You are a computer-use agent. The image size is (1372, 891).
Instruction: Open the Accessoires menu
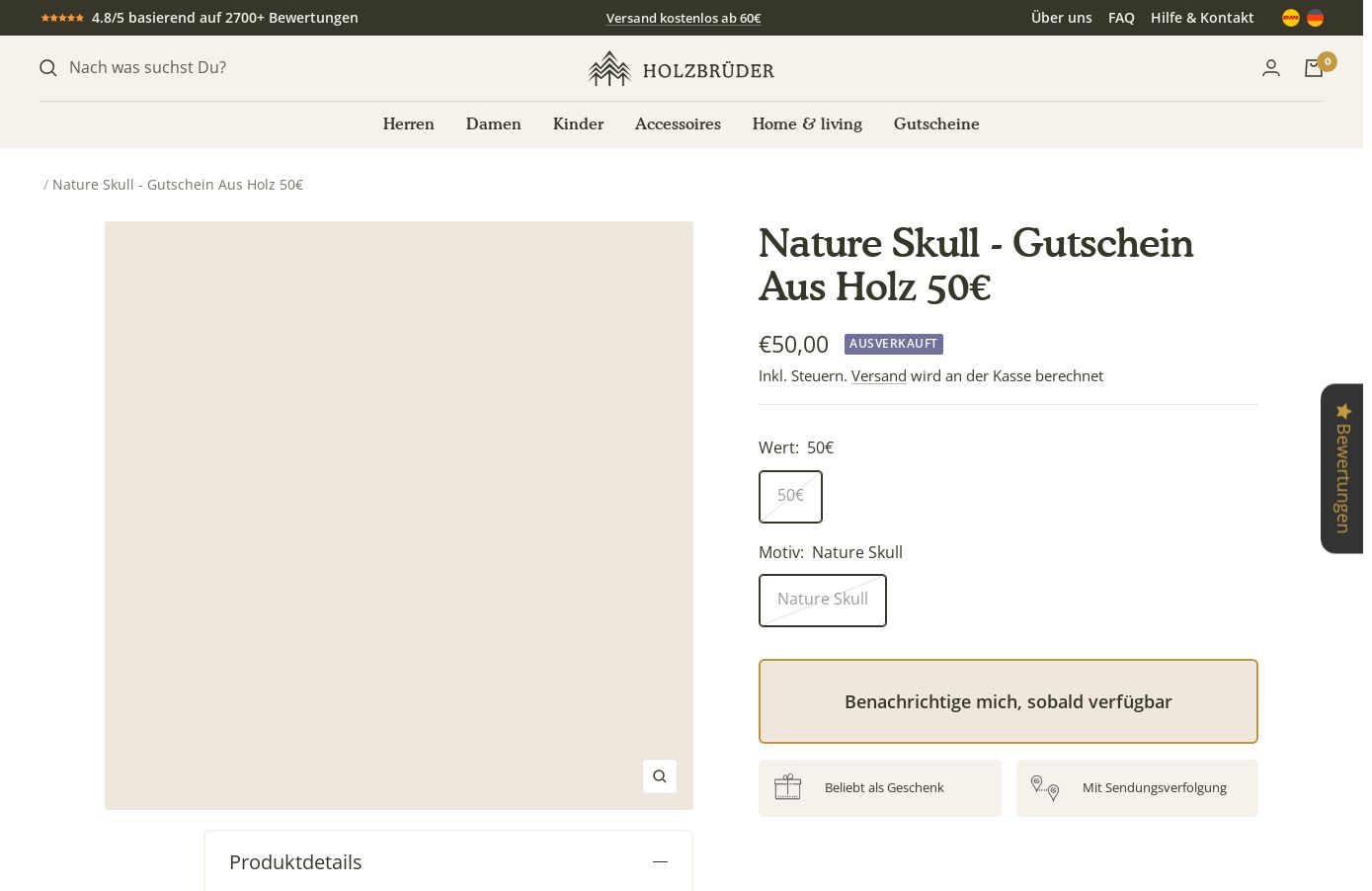[678, 123]
